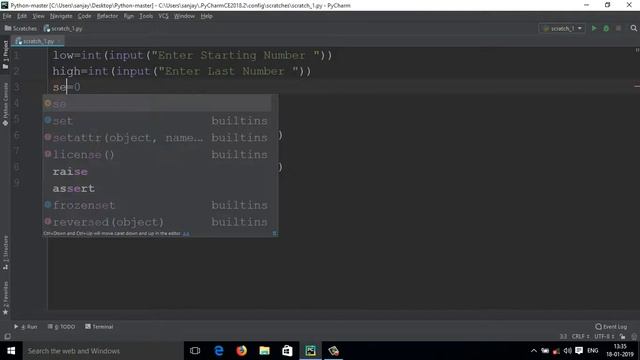Image resolution: width=640 pixels, height=360 pixels.
Task: Open the Run menu
Action: [129, 16]
